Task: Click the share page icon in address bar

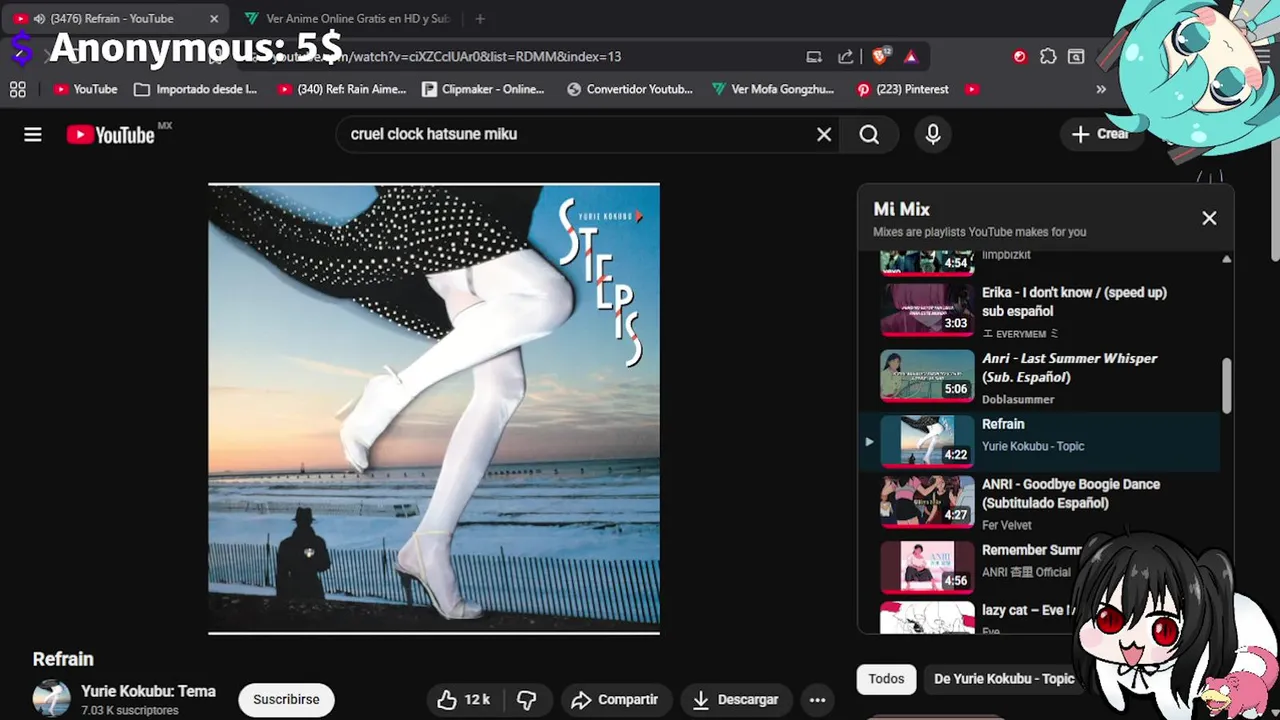Action: point(846,57)
